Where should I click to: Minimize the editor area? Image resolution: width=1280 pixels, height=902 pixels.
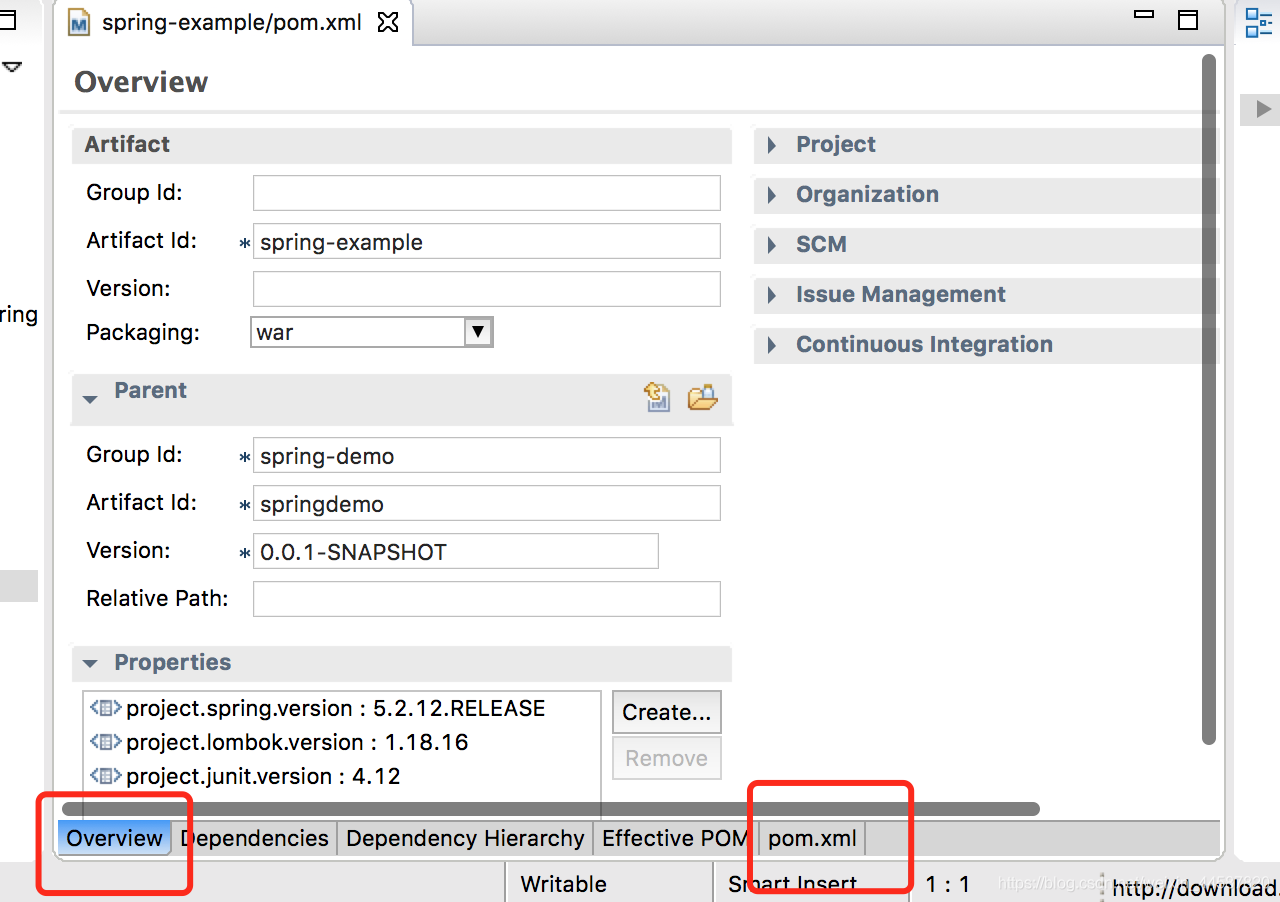coord(1144,15)
